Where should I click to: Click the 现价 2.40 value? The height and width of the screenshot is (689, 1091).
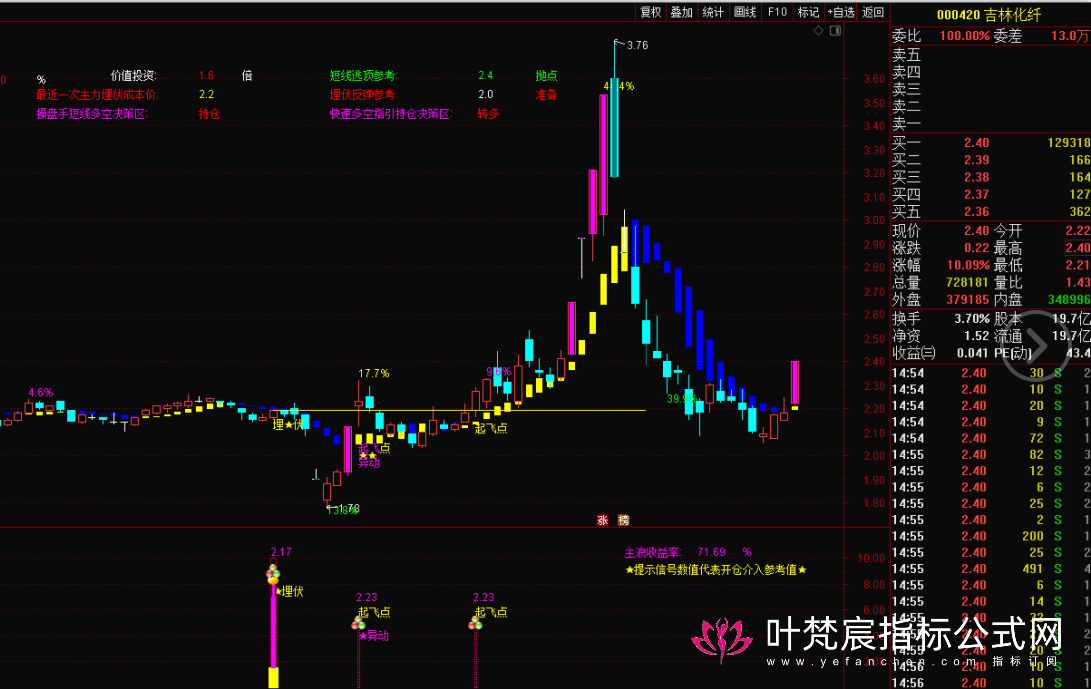coord(976,230)
